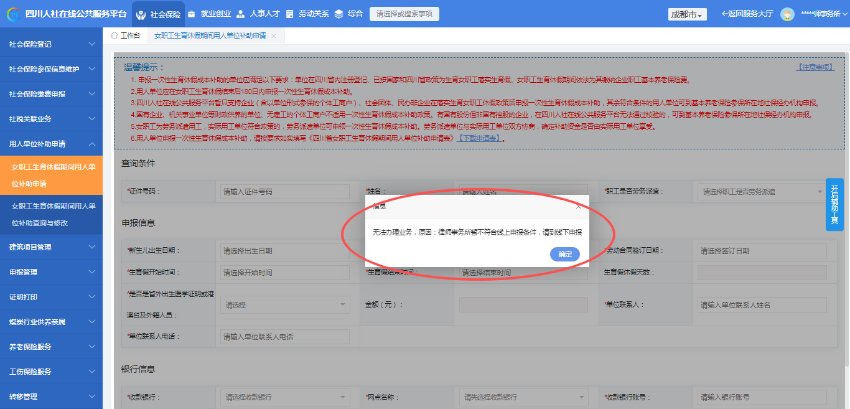Click the 【下载申请表】 link
Viewport: 850px width, 409px height.
[x=480, y=138]
